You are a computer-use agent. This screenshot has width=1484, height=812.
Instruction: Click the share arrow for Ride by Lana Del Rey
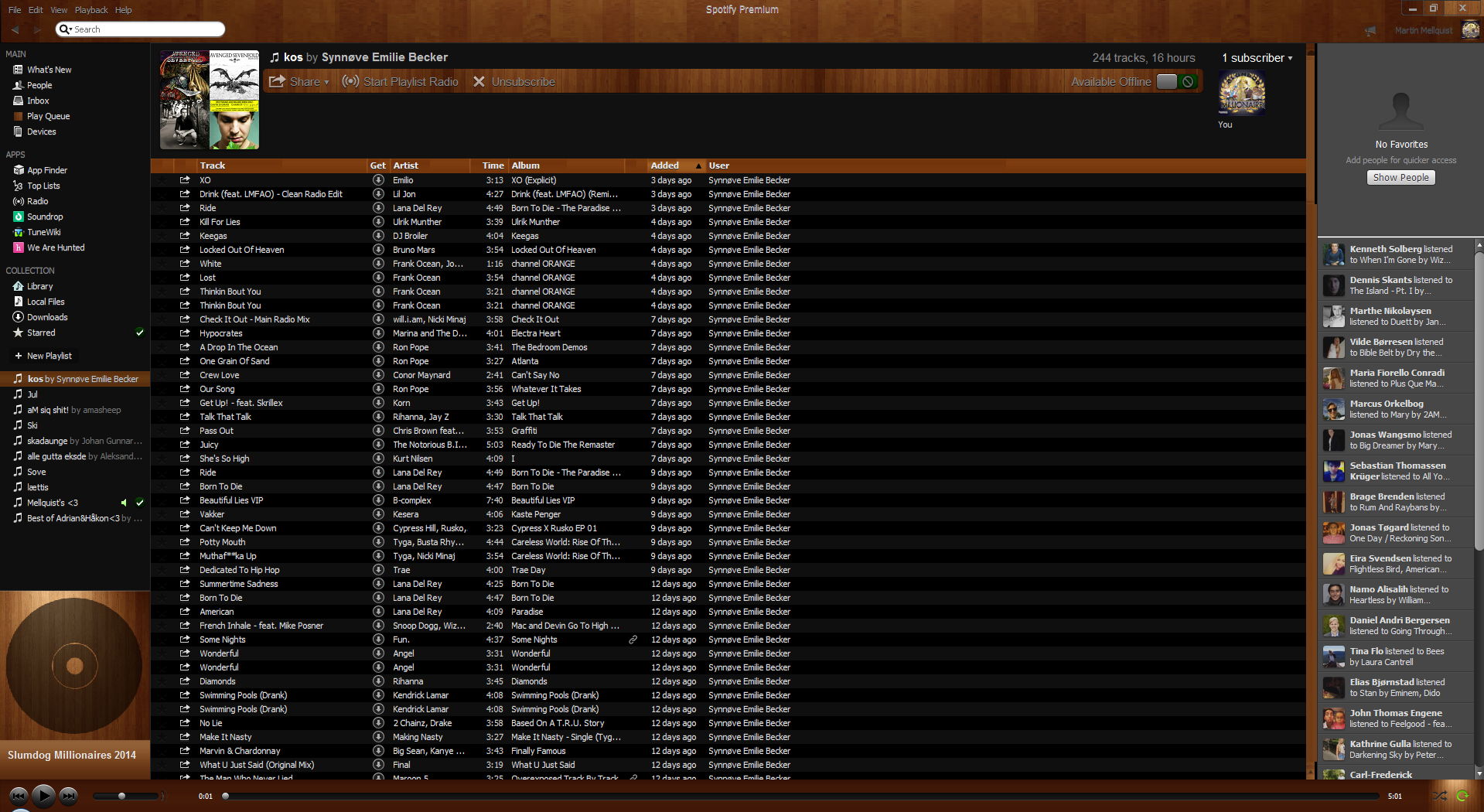185,208
